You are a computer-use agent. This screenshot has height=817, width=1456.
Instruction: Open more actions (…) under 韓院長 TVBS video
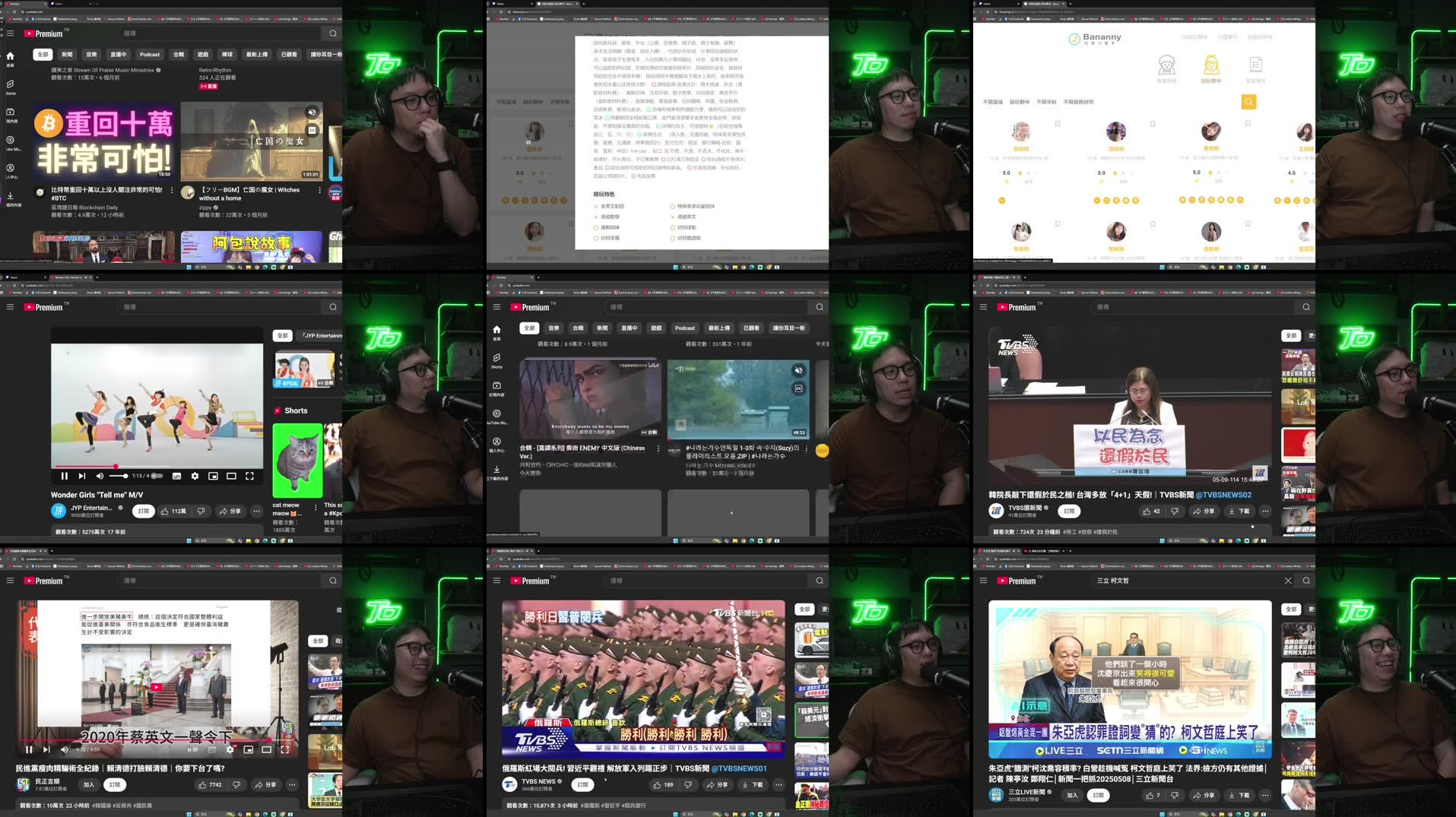[x=1265, y=511]
